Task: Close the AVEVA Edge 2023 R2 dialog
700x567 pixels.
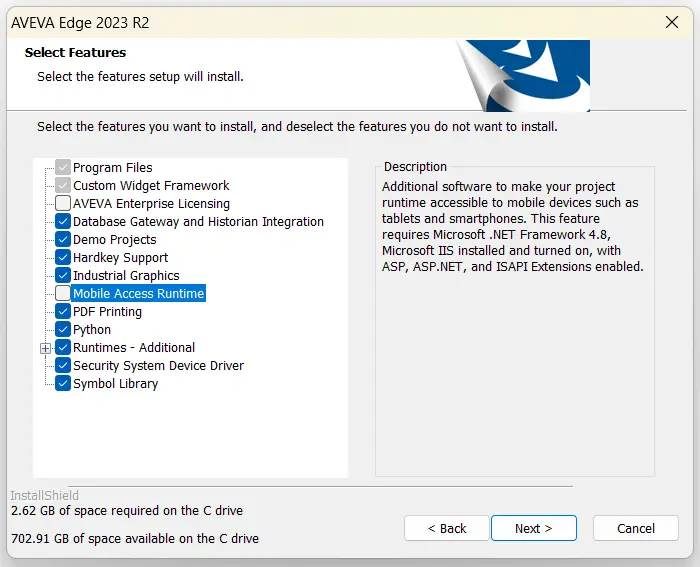Action: [x=672, y=22]
